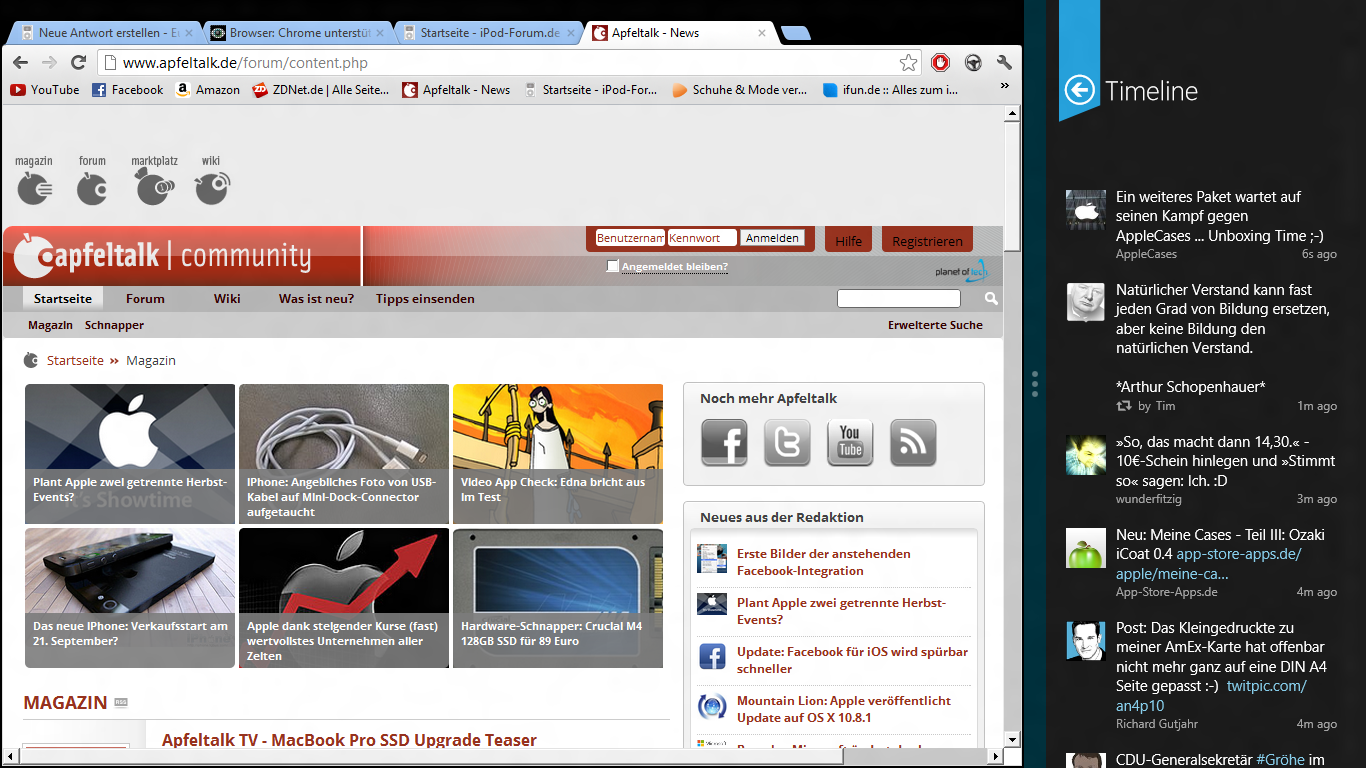Viewport: 1366px width, 768px height.
Task: Click AppleCases avatar in Timeline
Action: coord(1086,209)
